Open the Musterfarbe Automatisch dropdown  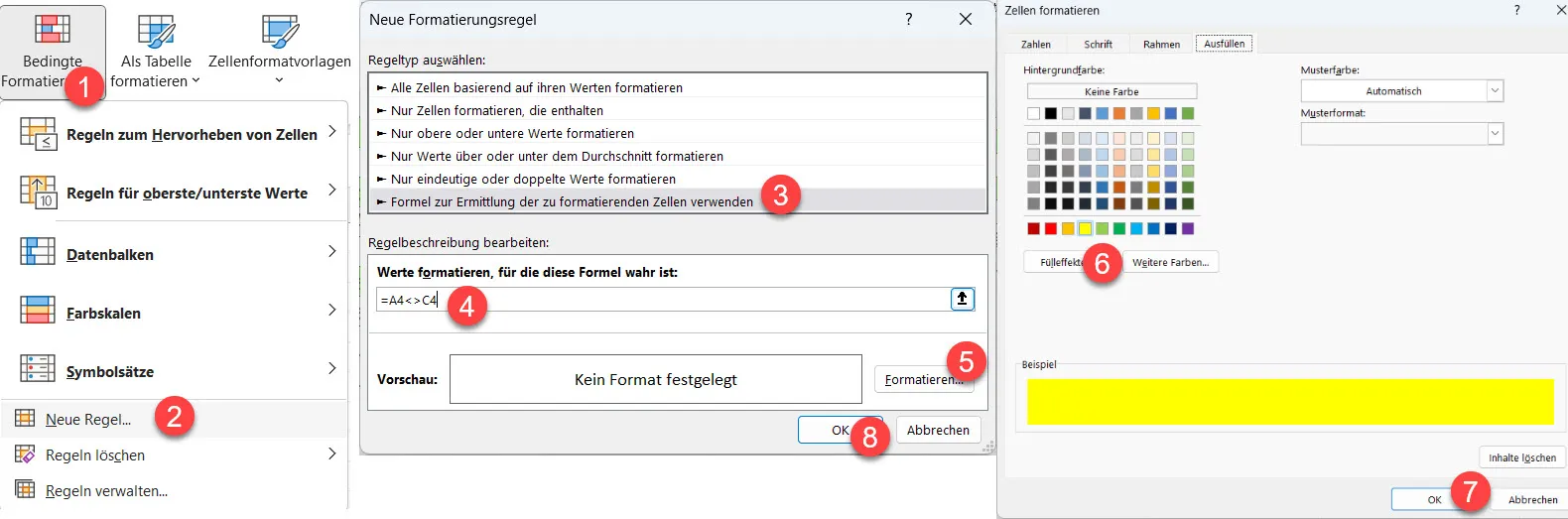(x=1495, y=91)
